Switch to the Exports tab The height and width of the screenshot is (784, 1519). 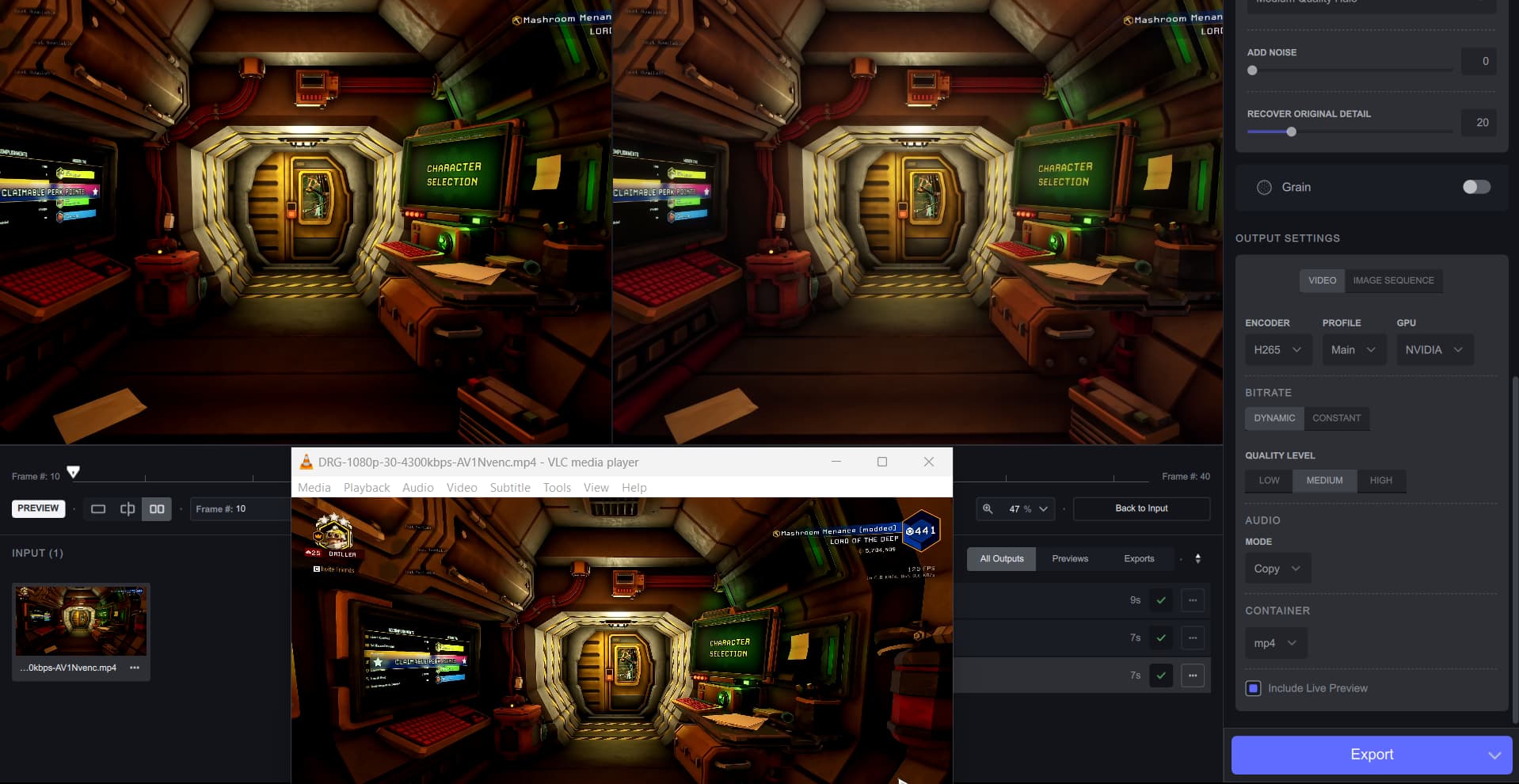1138,559
